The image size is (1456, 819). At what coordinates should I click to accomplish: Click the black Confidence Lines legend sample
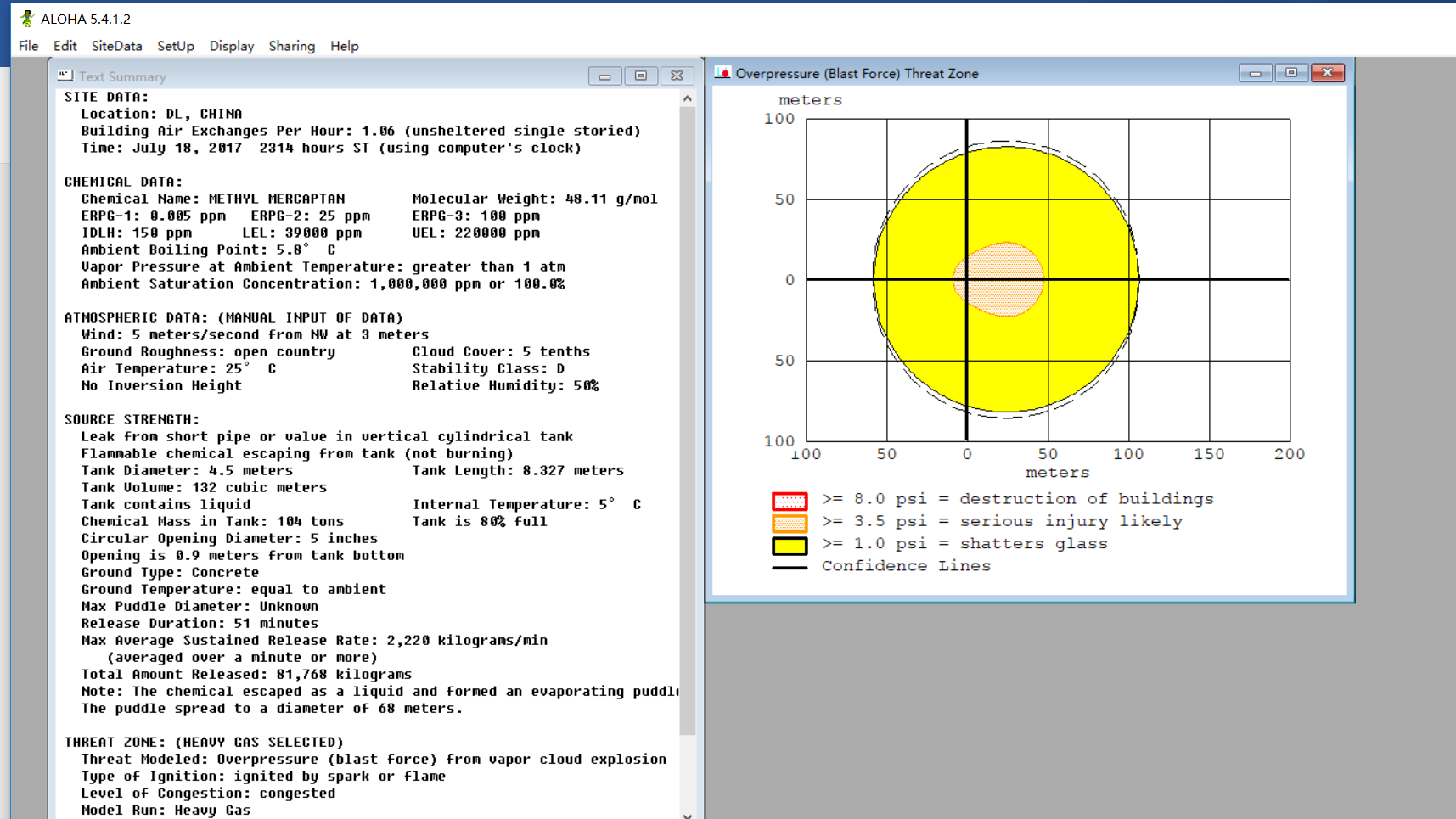pos(790,568)
